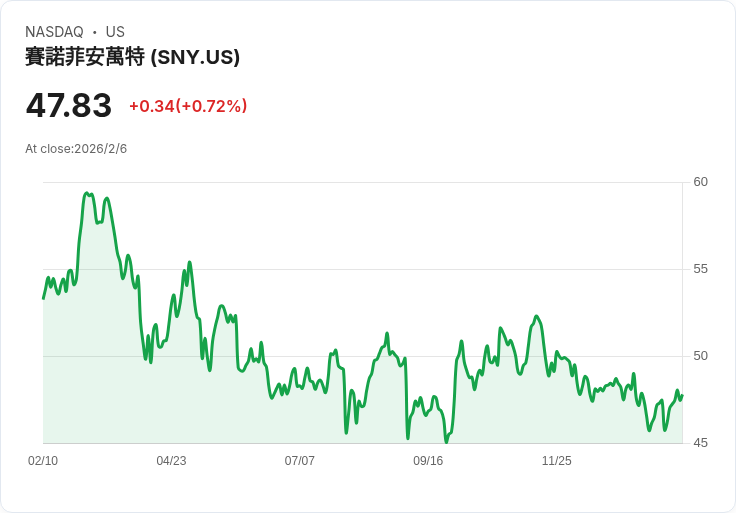Click the 45 price axis label
This screenshot has height=513, width=736.
pyautogui.click(x=700, y=443)
